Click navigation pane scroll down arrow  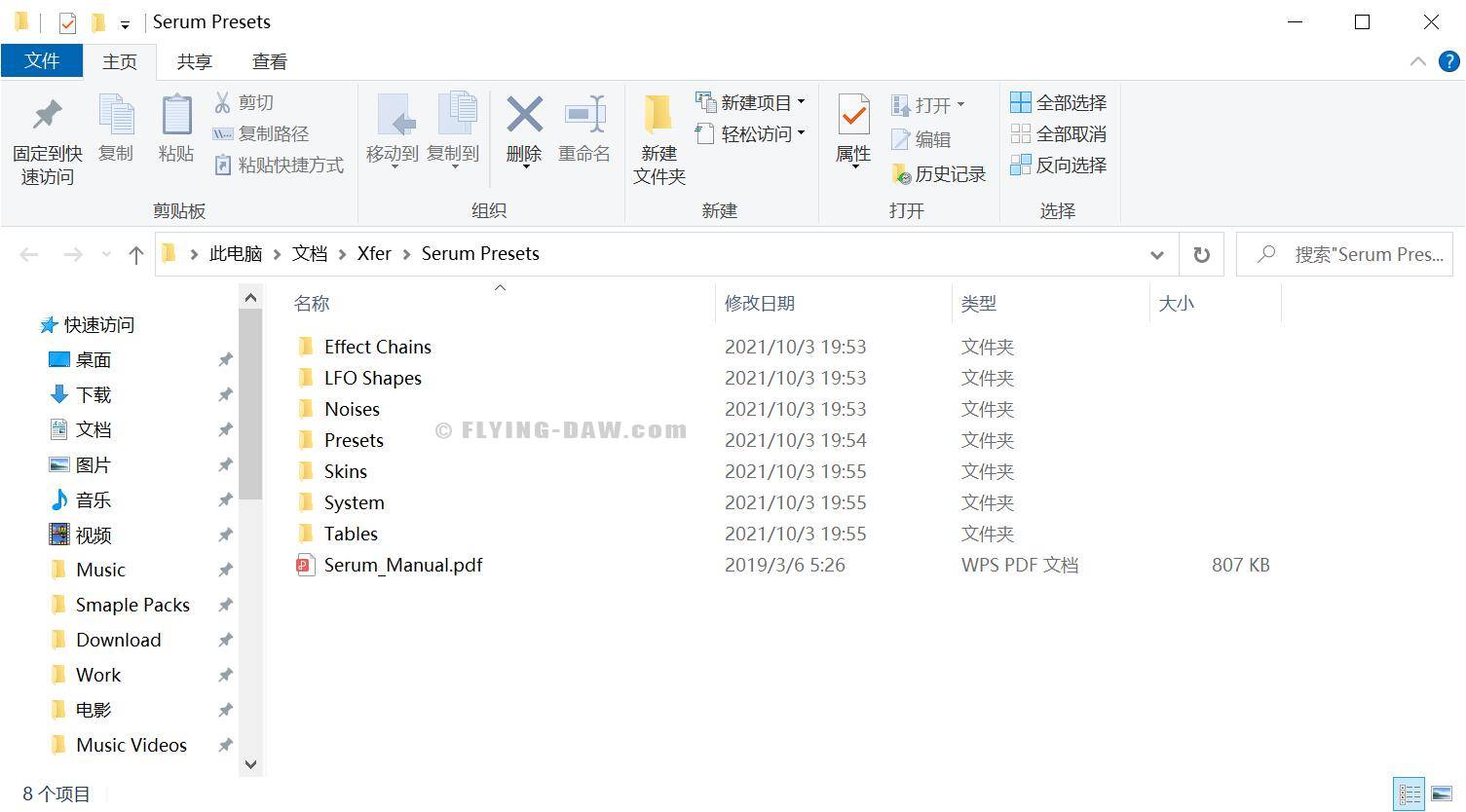250,764
